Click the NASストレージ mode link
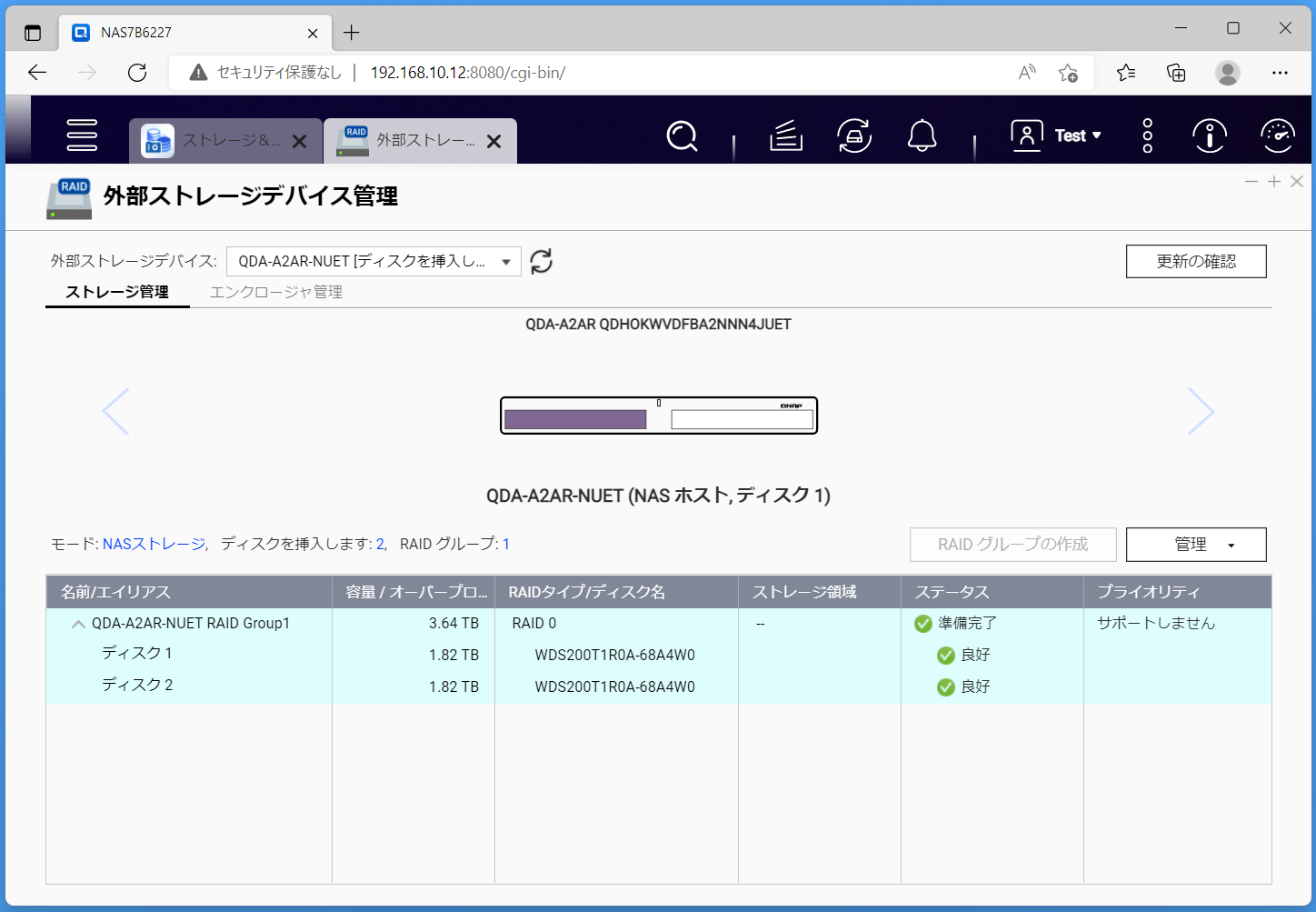 point(154,544)
